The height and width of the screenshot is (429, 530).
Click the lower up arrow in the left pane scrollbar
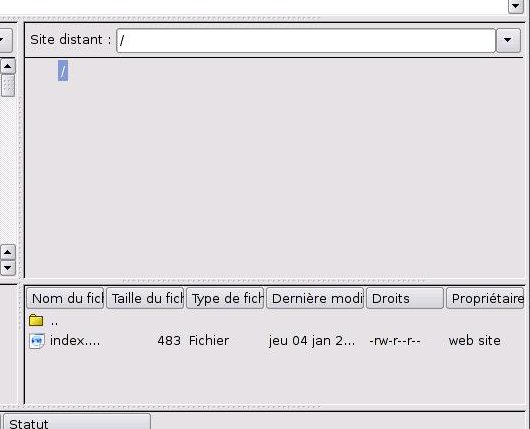click(7, 252)
